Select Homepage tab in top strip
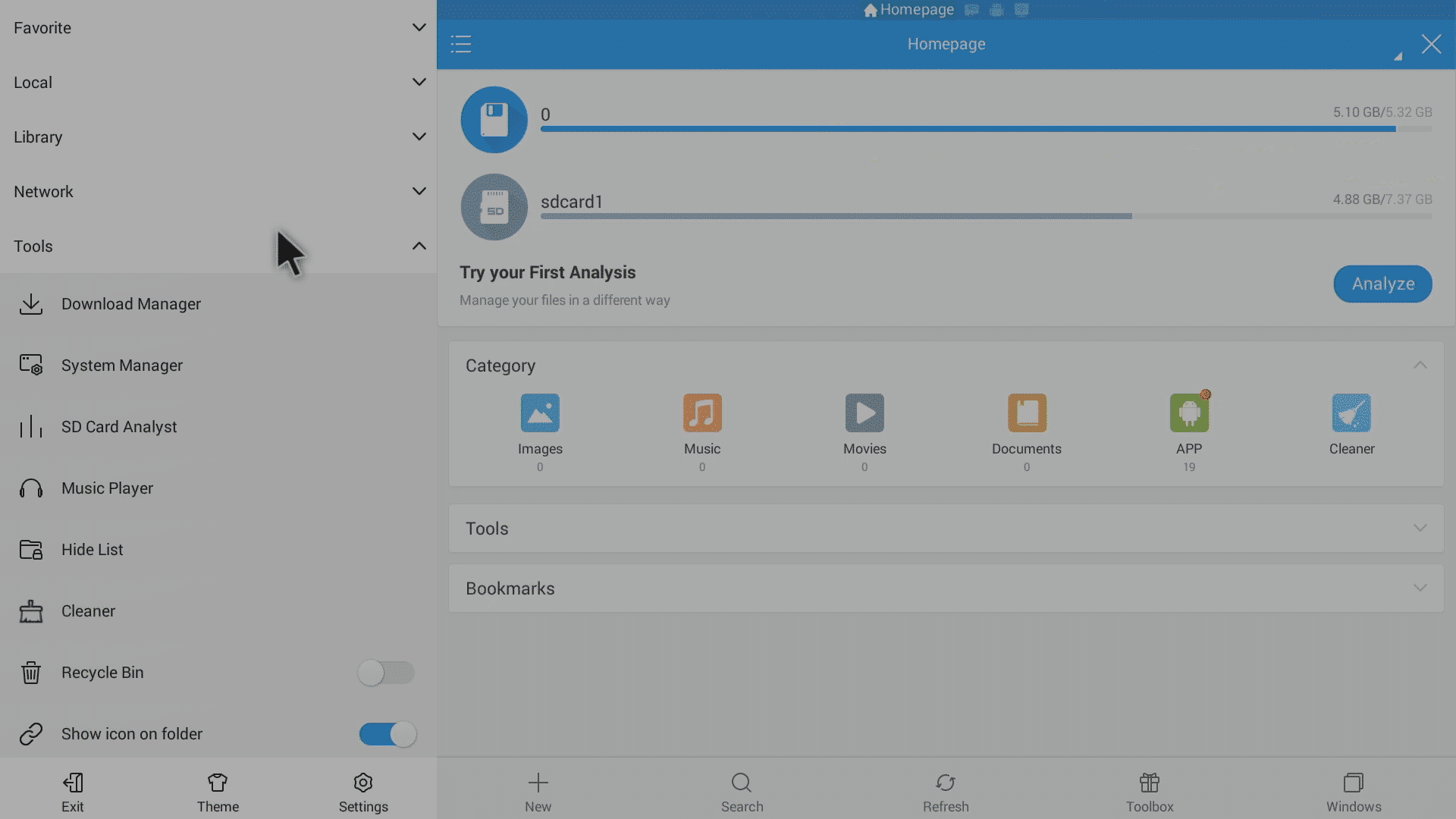 point(908,10)
